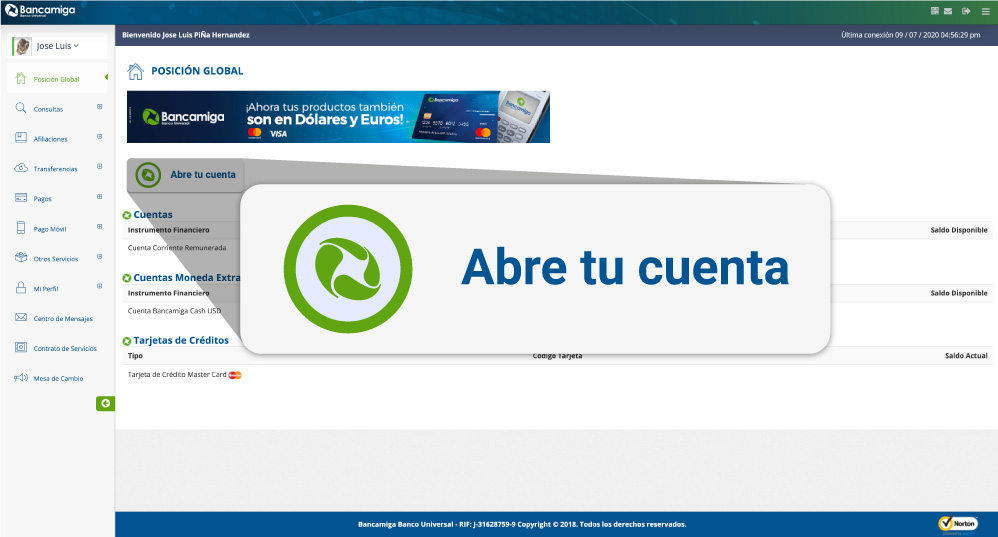Click the Norton secured badge
998x537 pixels.
[958, 524]
